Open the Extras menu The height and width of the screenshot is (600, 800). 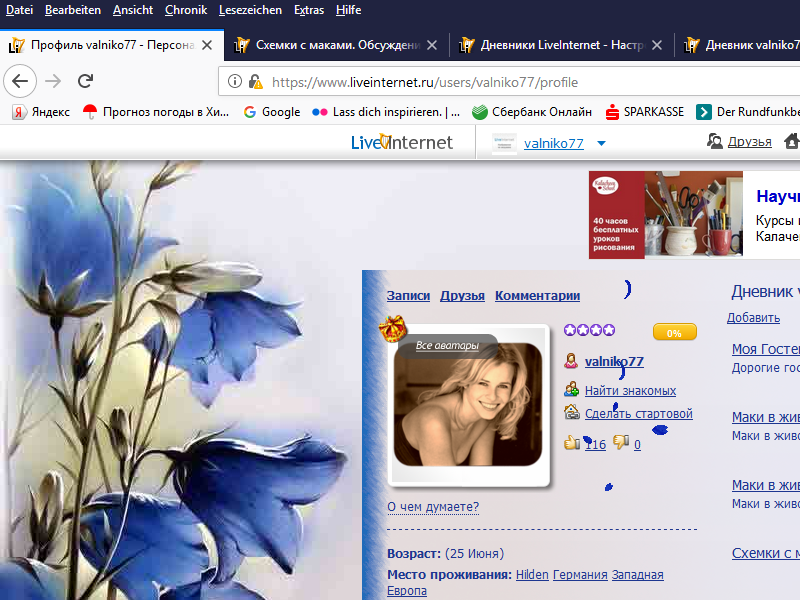309,10
